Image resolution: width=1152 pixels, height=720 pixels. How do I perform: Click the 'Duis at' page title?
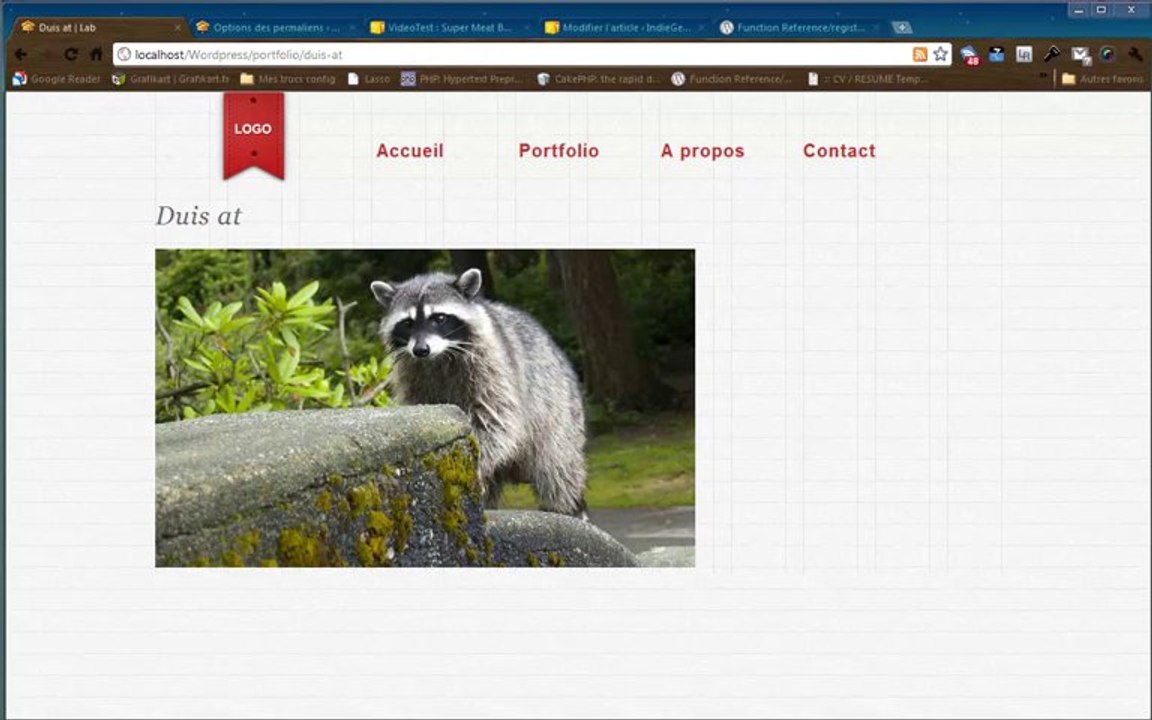(x=198, y=216)
